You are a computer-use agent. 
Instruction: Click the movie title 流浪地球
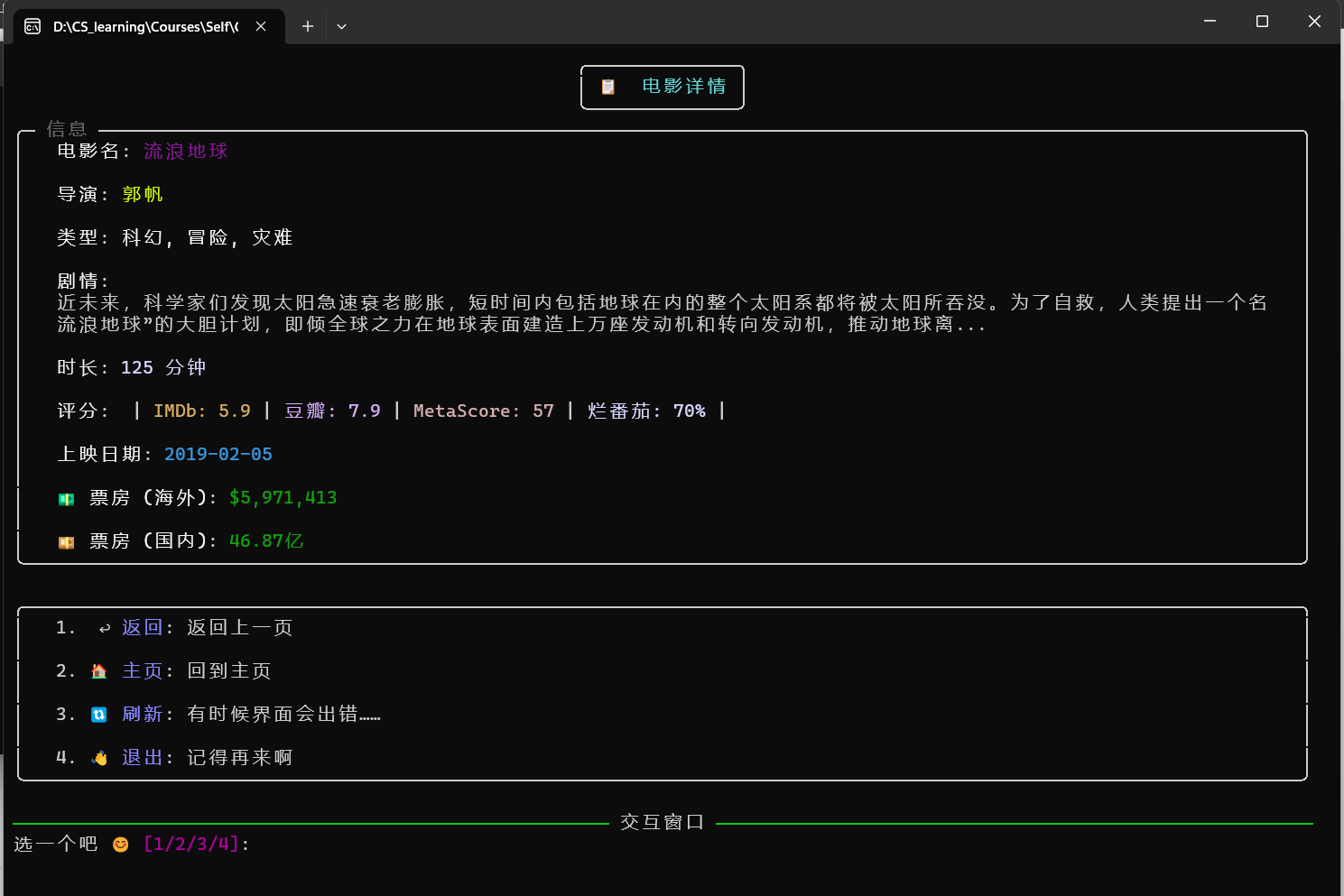point(186,151)
